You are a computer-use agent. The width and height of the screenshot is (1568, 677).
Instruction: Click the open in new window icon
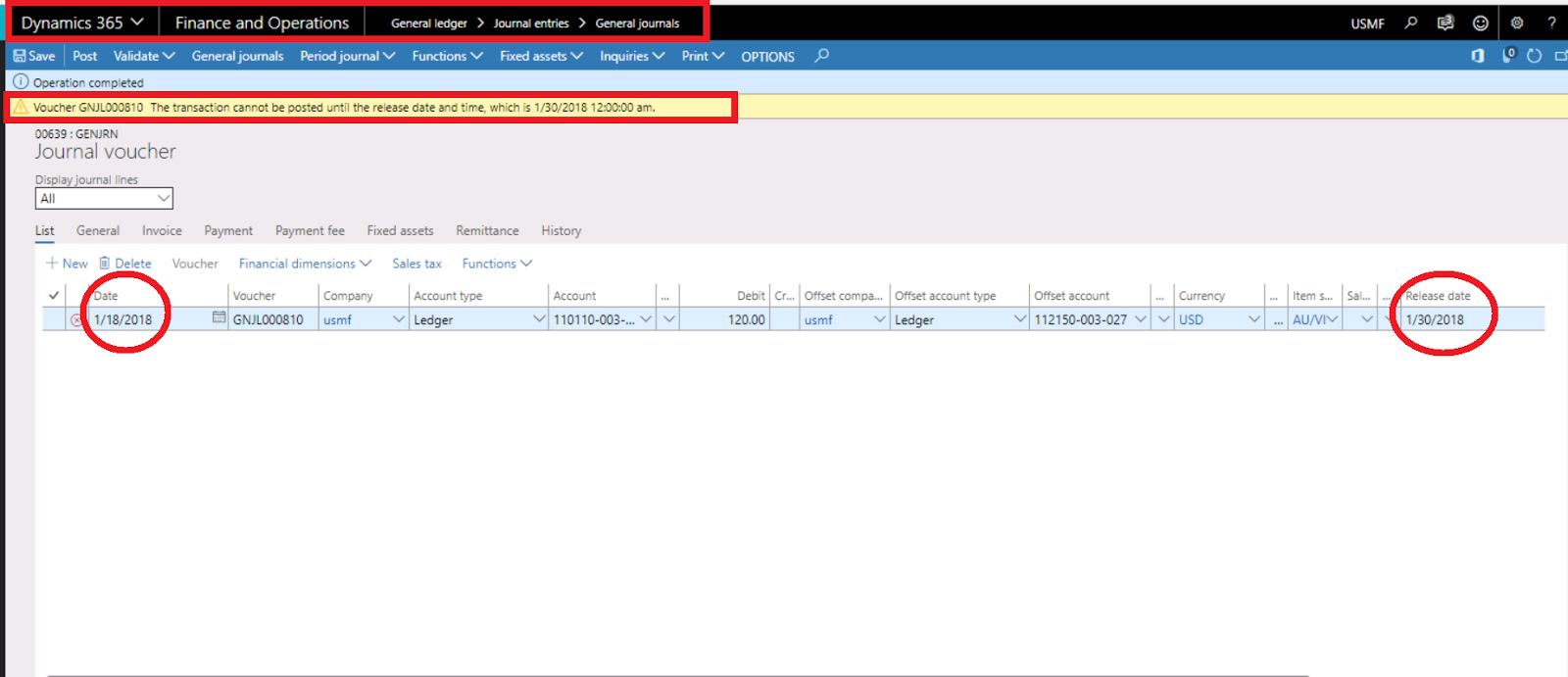click(1561, 56)
